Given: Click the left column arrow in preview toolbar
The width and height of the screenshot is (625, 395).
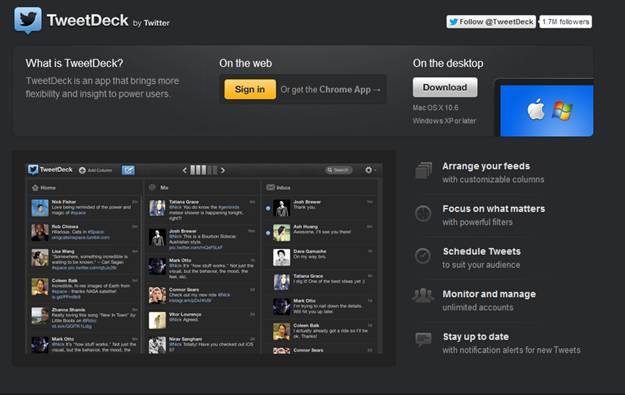Looking at the screenshot, I should [x=185, y=171].
